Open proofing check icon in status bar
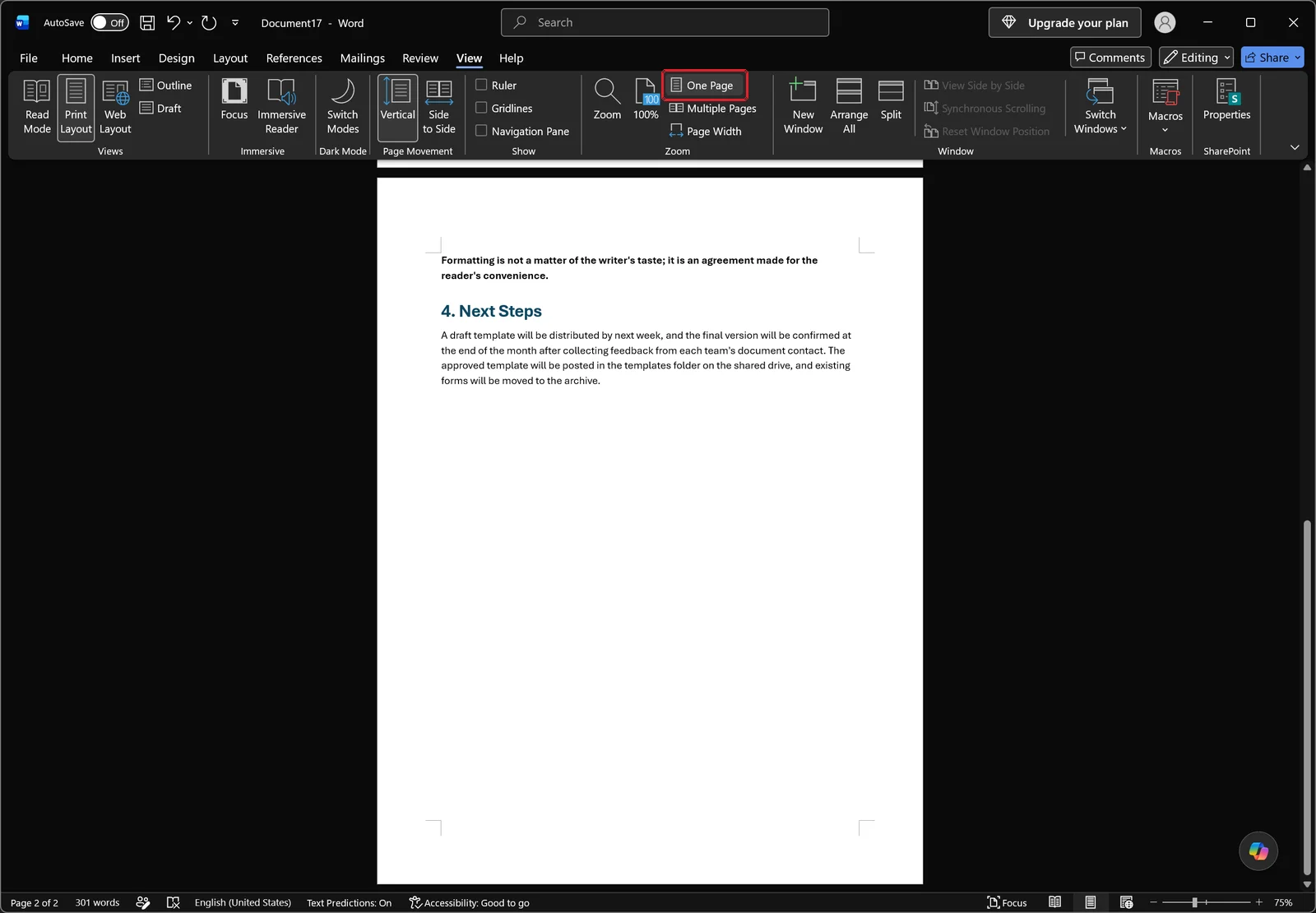The height and width of the screenshot is (913, 1316). [x=173, y=902]
